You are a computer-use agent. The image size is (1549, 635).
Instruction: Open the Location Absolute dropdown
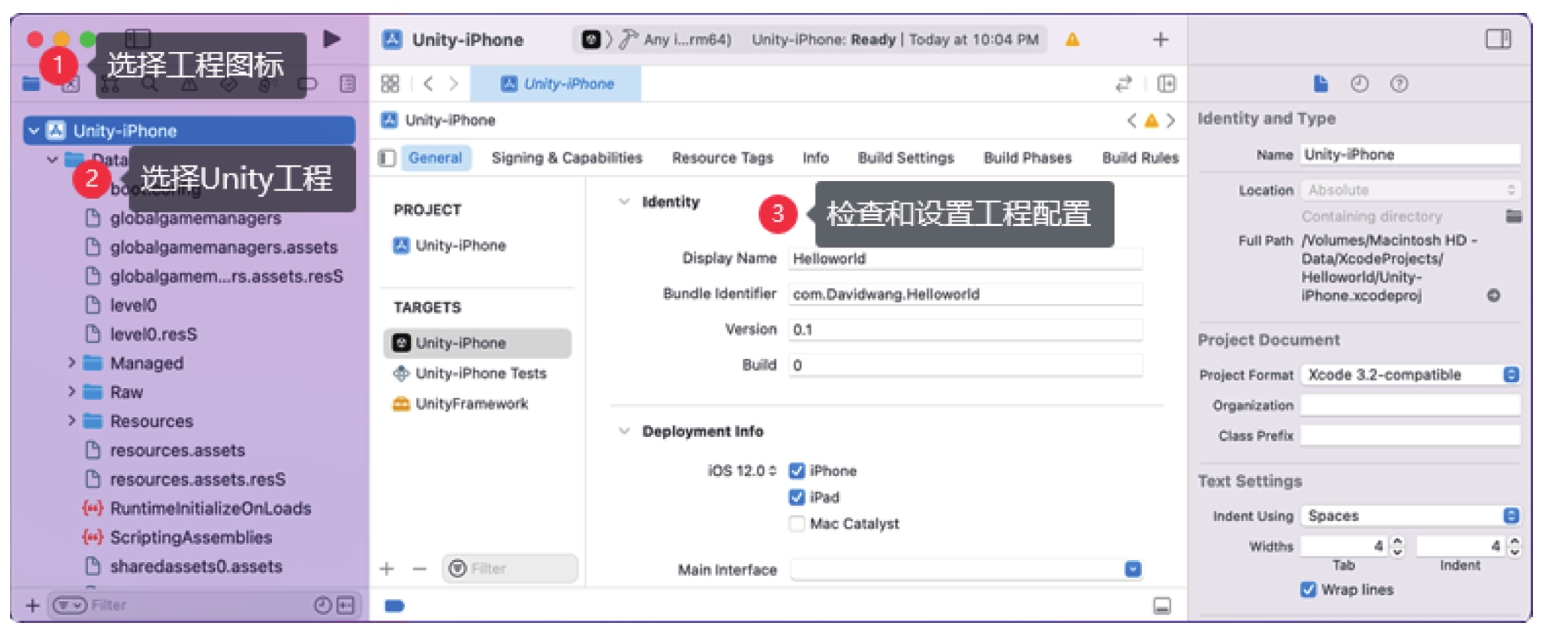click(1410, 190)
